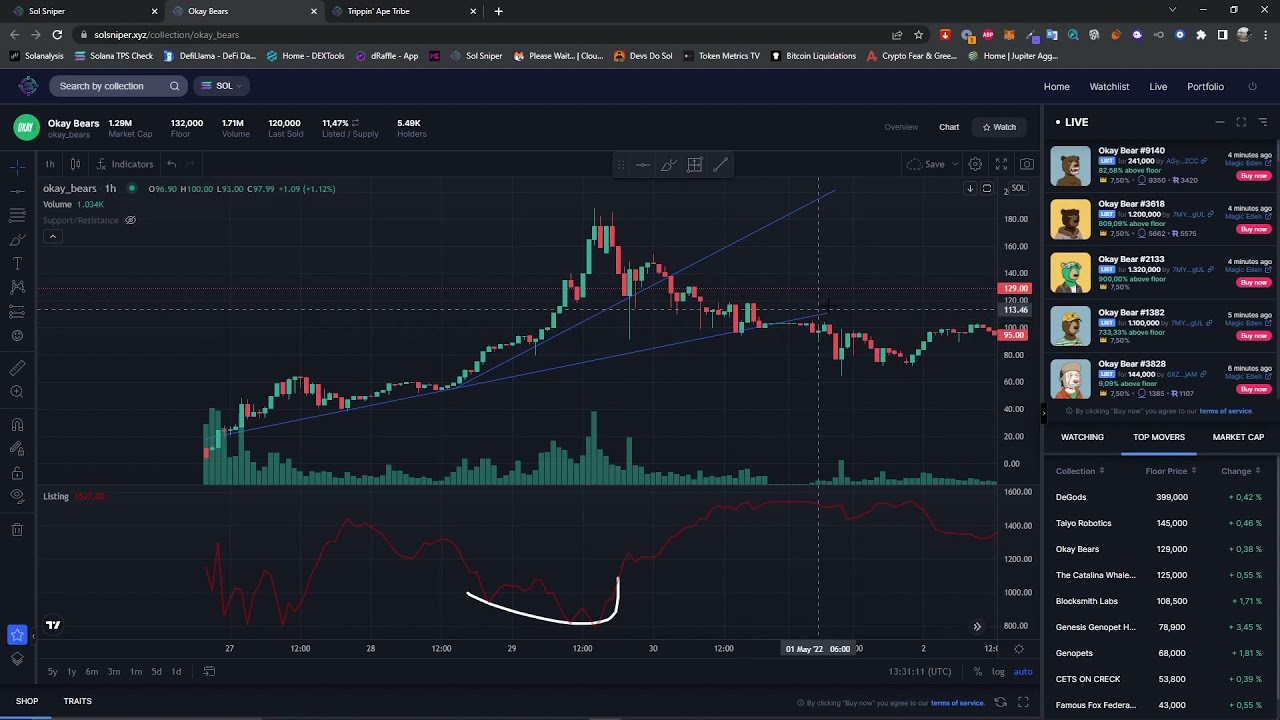
Task: Open the SOL chain dropdown in header
Action: point(222,86)
